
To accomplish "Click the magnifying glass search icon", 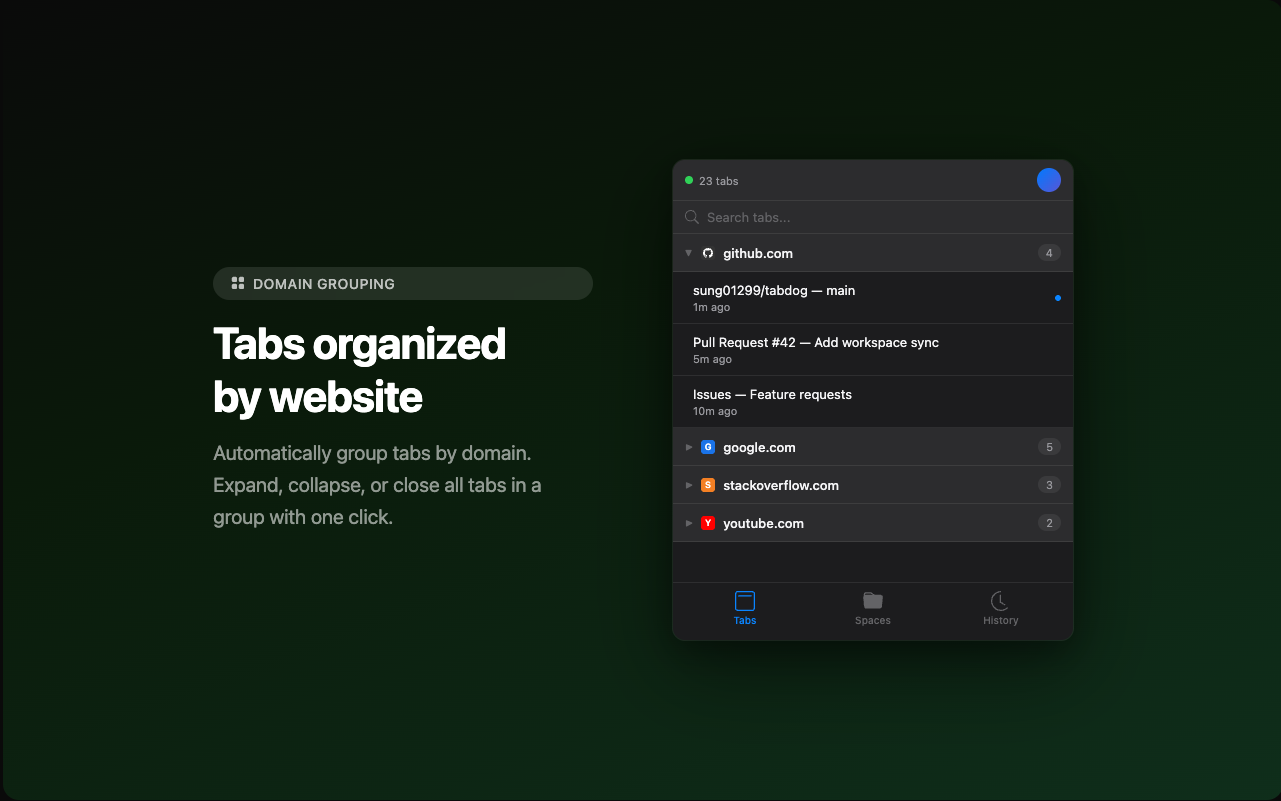I will click(691, 217).
